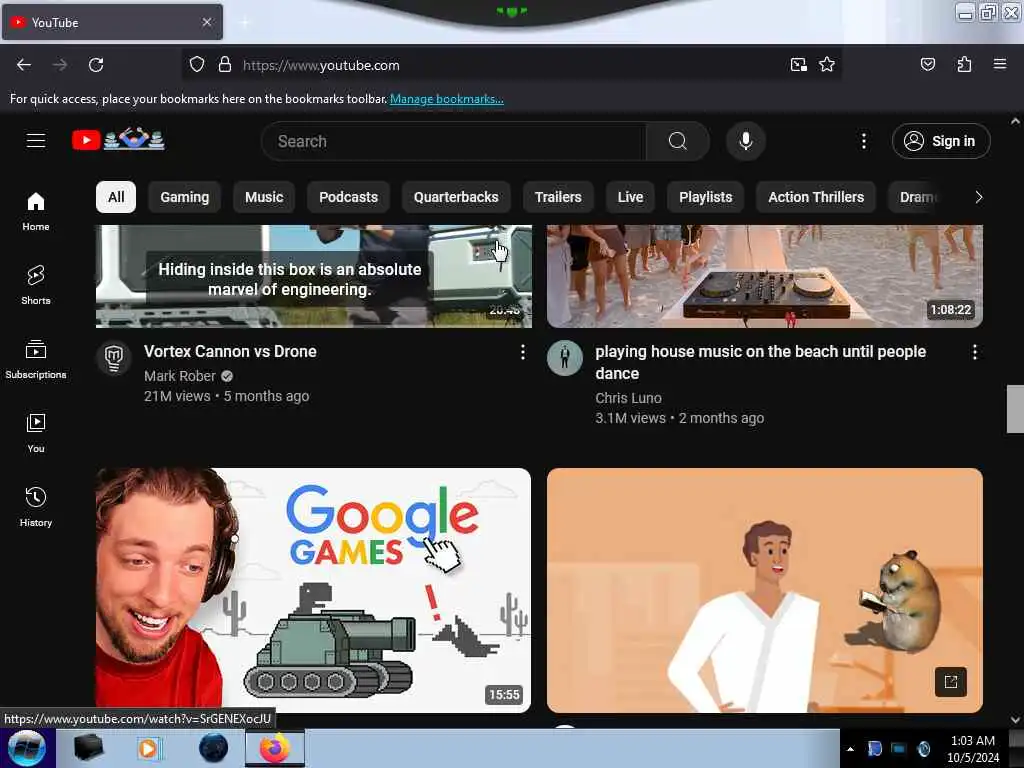The width and height of the screenshot is (1024, 768).
Task: Click the Firefox taskbar icon
Action: coord(275,748)
